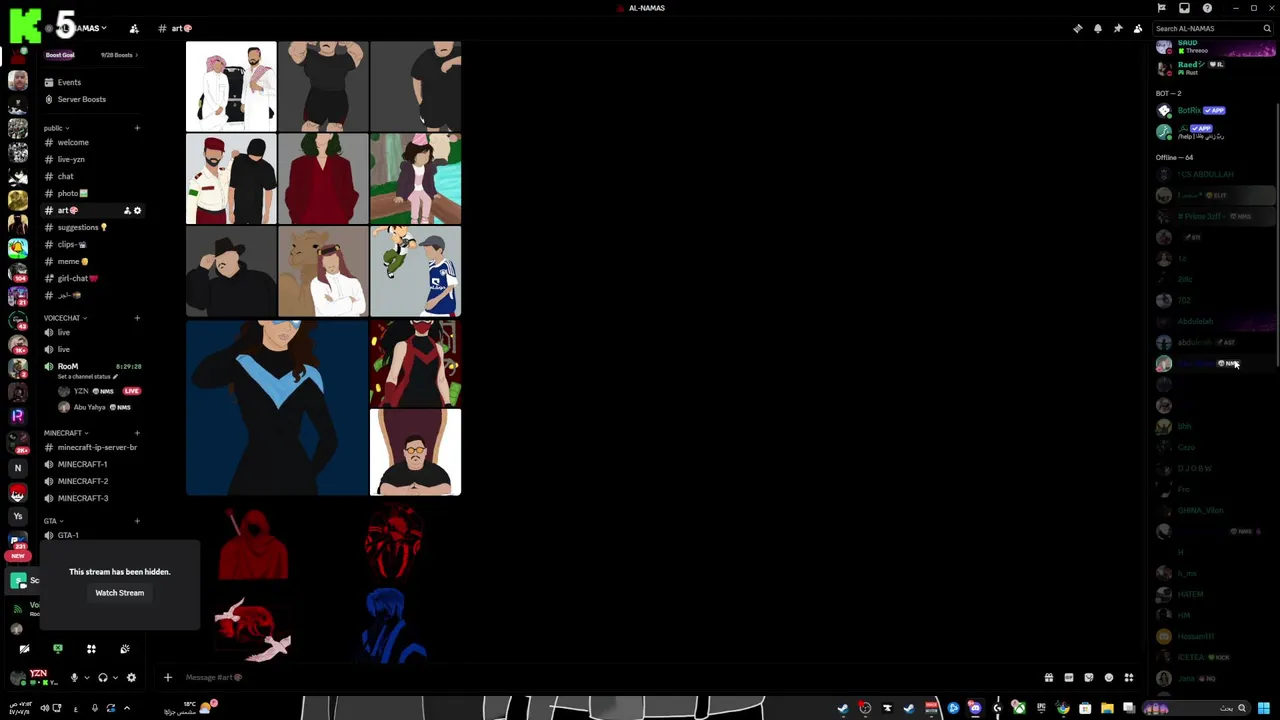
Task: Add channel to GTA category
Action: [x=137, y=521]
